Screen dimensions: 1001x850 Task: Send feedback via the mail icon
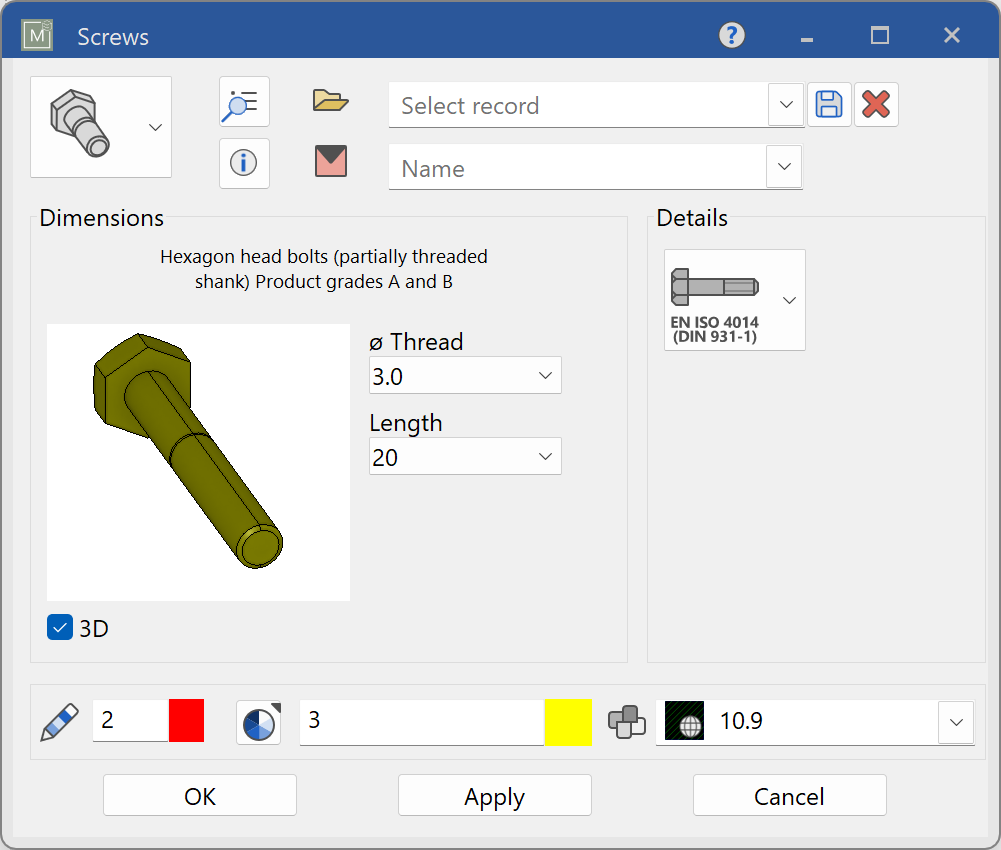[330, 163]
